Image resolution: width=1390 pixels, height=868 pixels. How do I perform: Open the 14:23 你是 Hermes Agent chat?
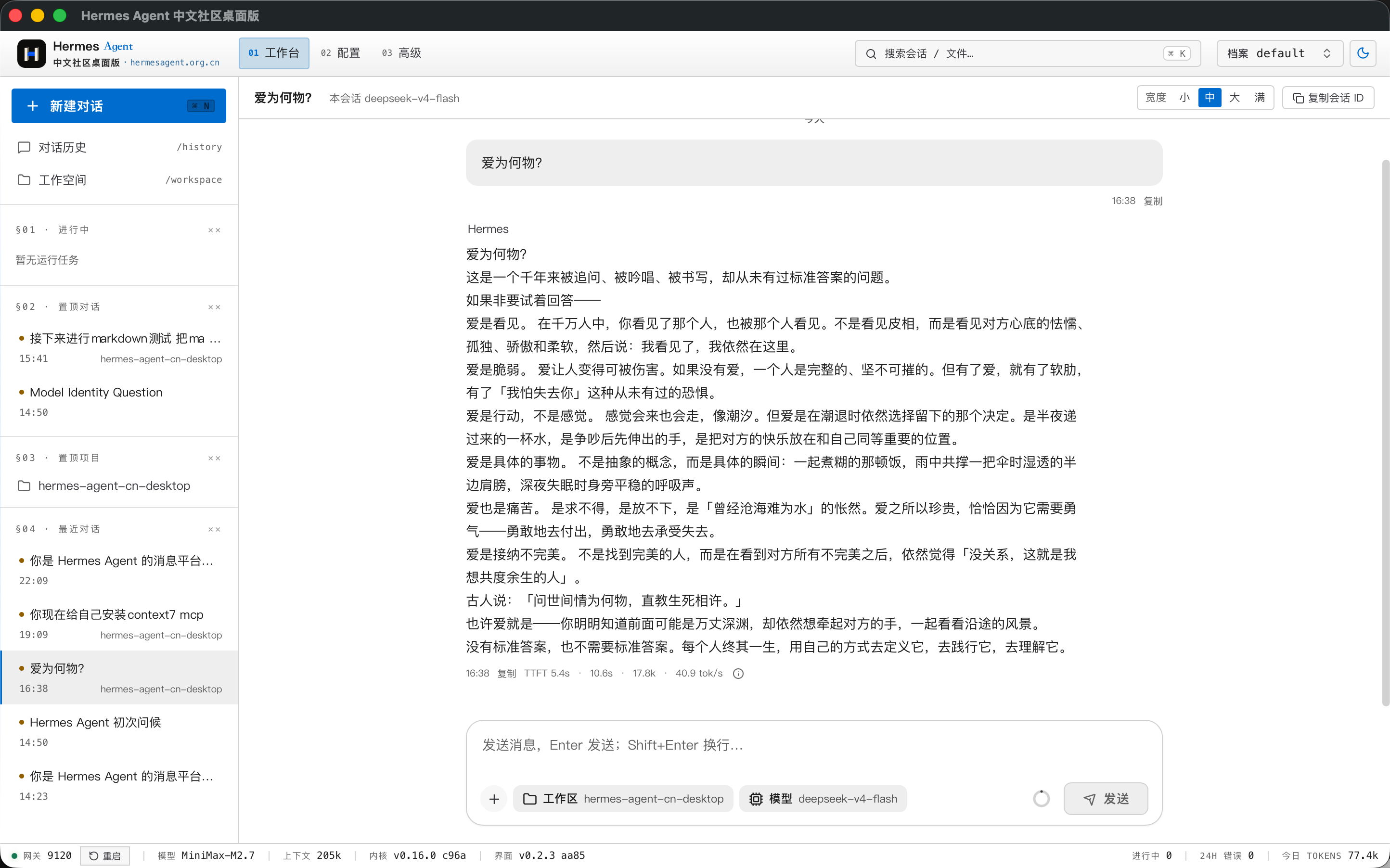(119, 785)
